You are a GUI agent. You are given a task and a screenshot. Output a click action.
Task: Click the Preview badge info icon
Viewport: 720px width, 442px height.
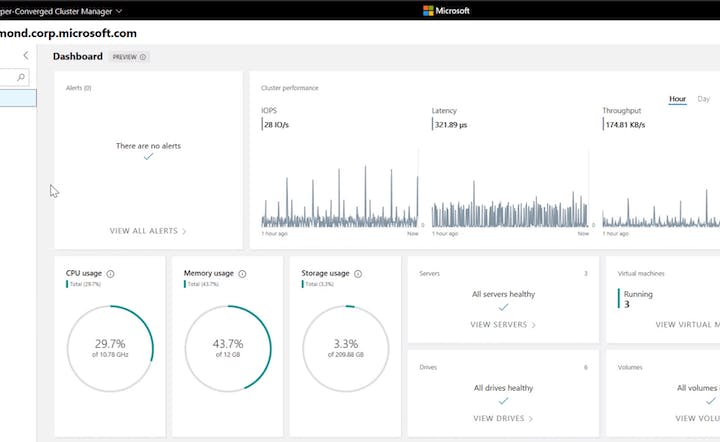(x=143, y=57)
